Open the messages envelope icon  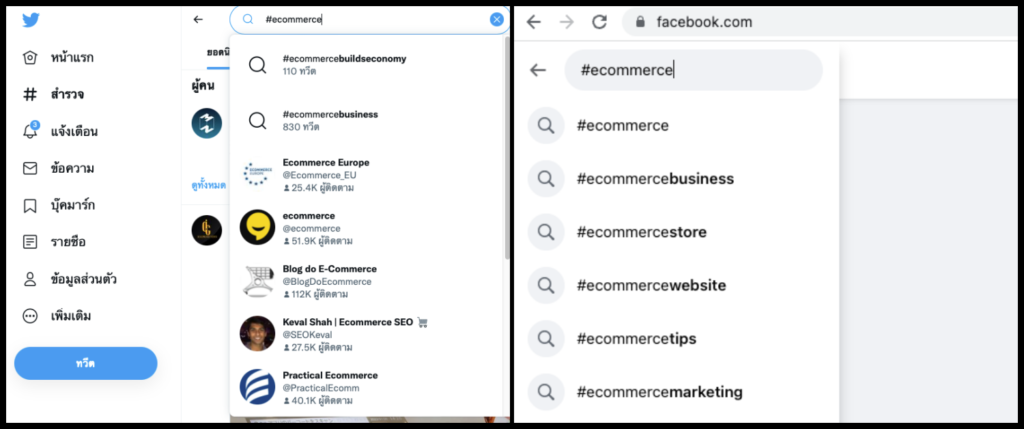[x=30, y=168]
